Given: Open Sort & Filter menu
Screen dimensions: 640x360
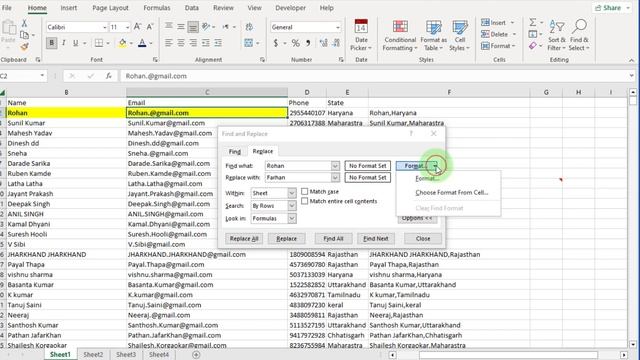Looking at the screenshot, I should click(557, 35).
